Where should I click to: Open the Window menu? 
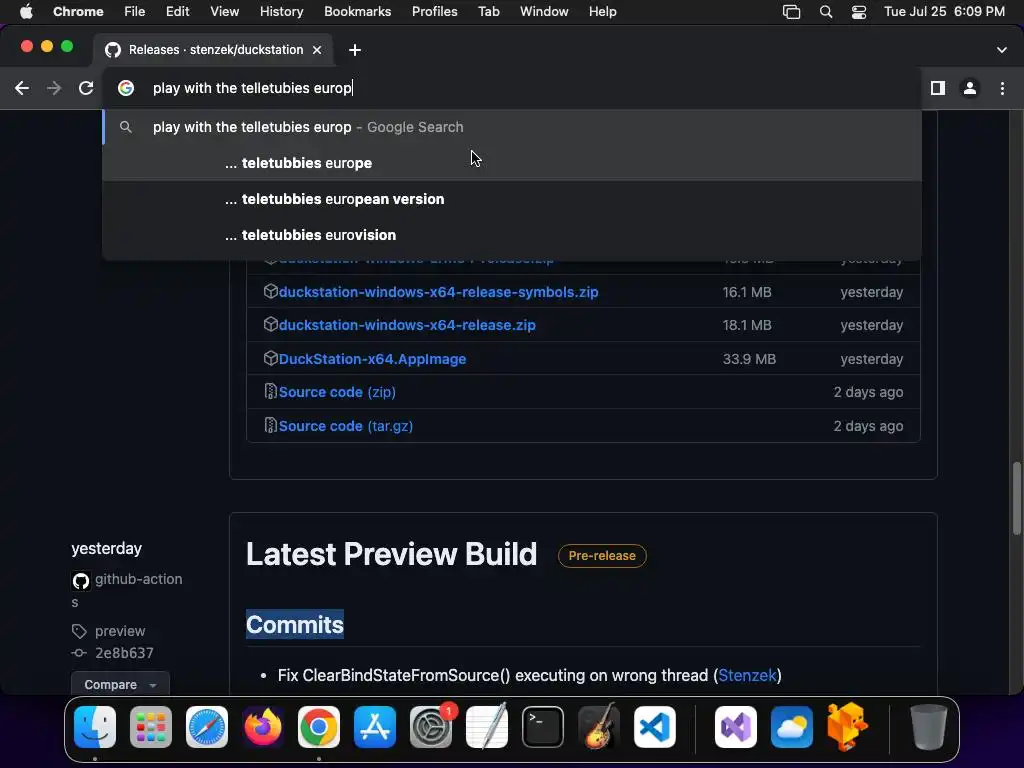(x=544, y=12)
